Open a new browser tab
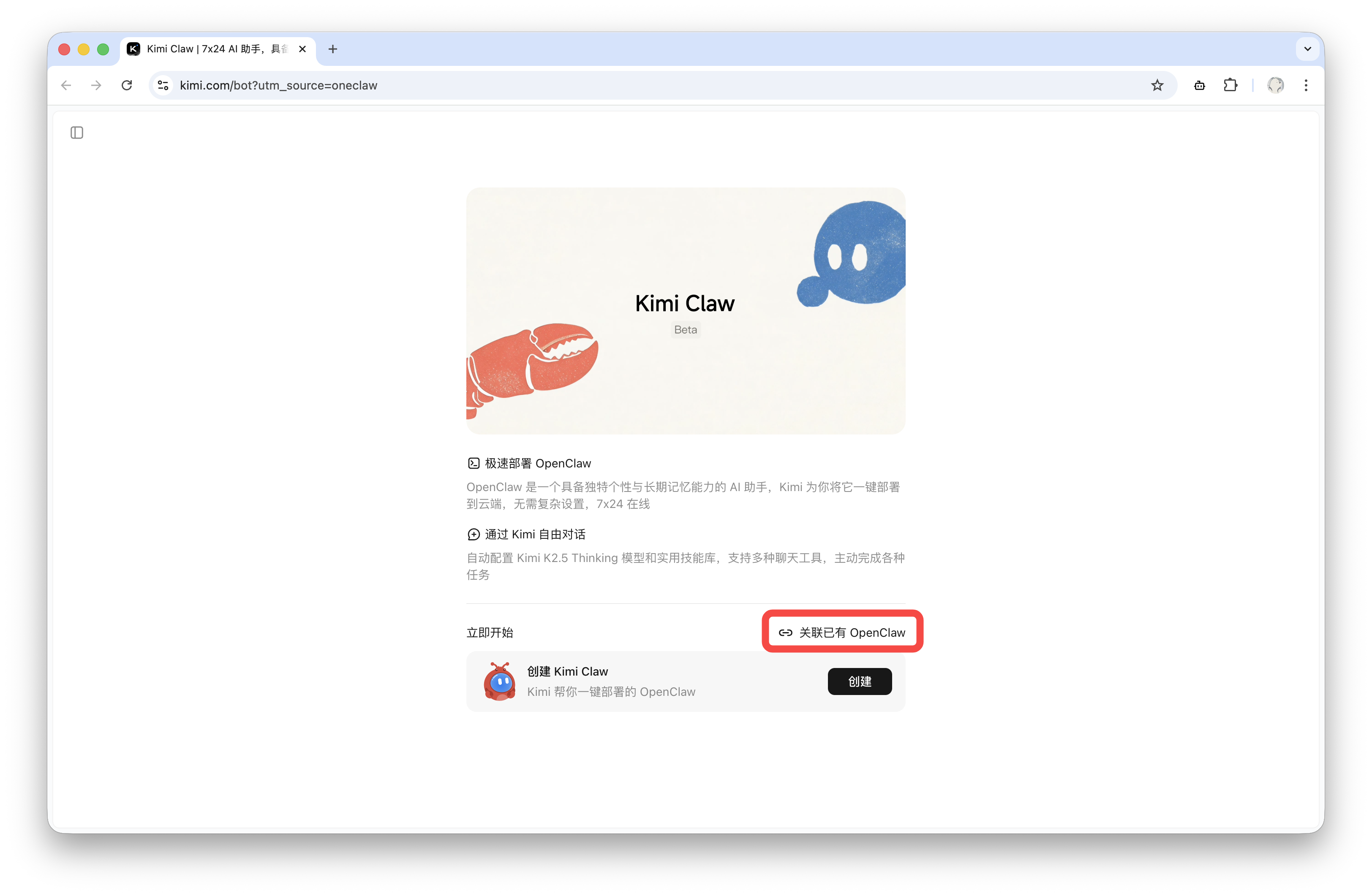This screenshot has height=896, width=1372. pos(332,49)
